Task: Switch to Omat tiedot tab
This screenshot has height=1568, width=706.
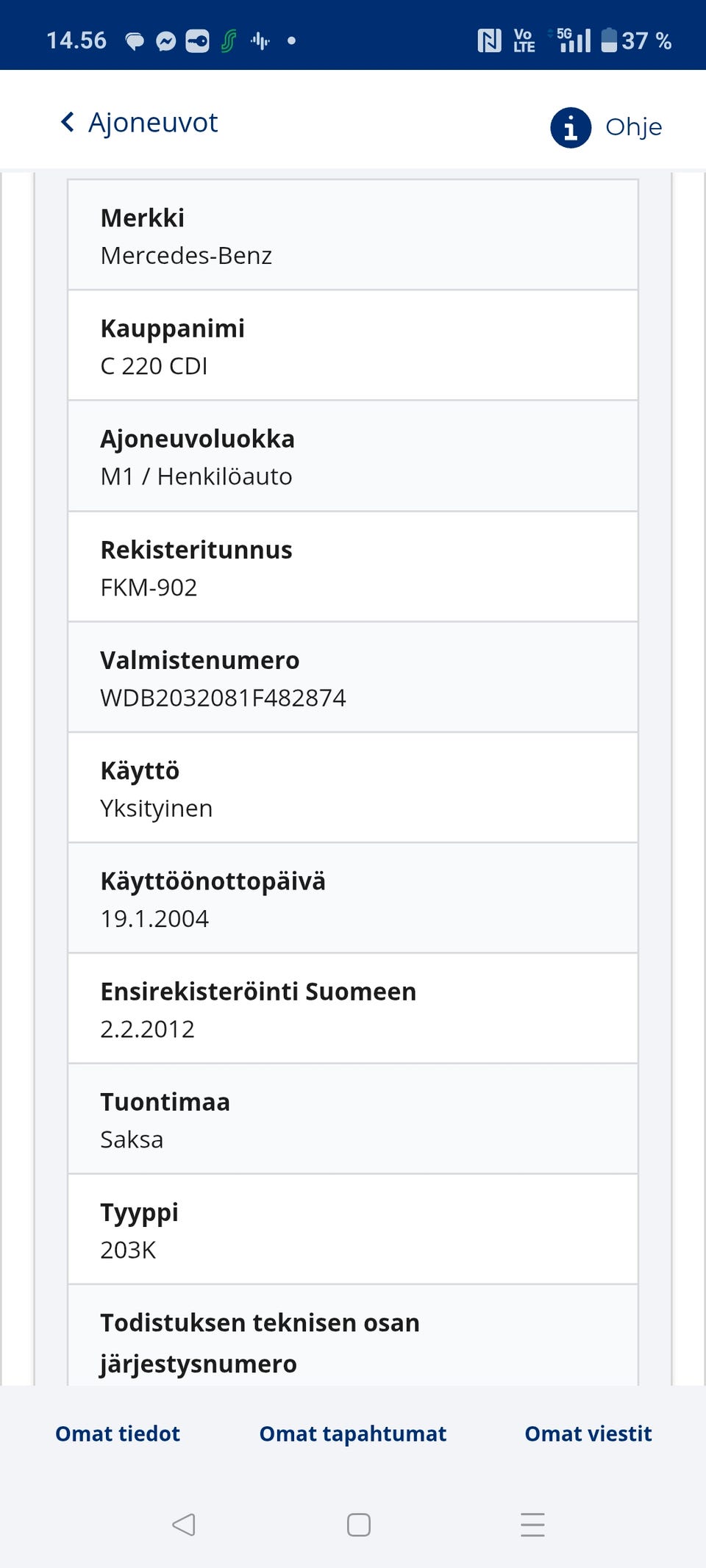Action: click(x=118, y=1433)
